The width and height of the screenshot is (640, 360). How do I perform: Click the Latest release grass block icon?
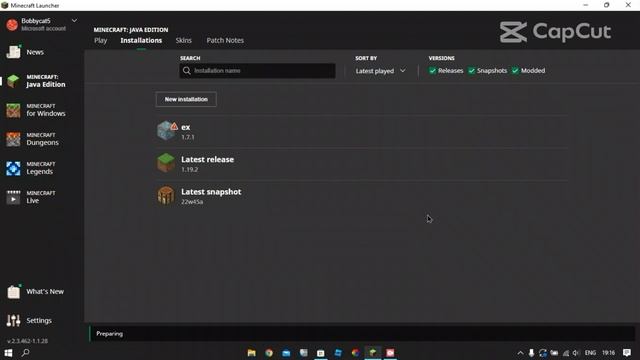pyautogui.click(x=166, y=163)
